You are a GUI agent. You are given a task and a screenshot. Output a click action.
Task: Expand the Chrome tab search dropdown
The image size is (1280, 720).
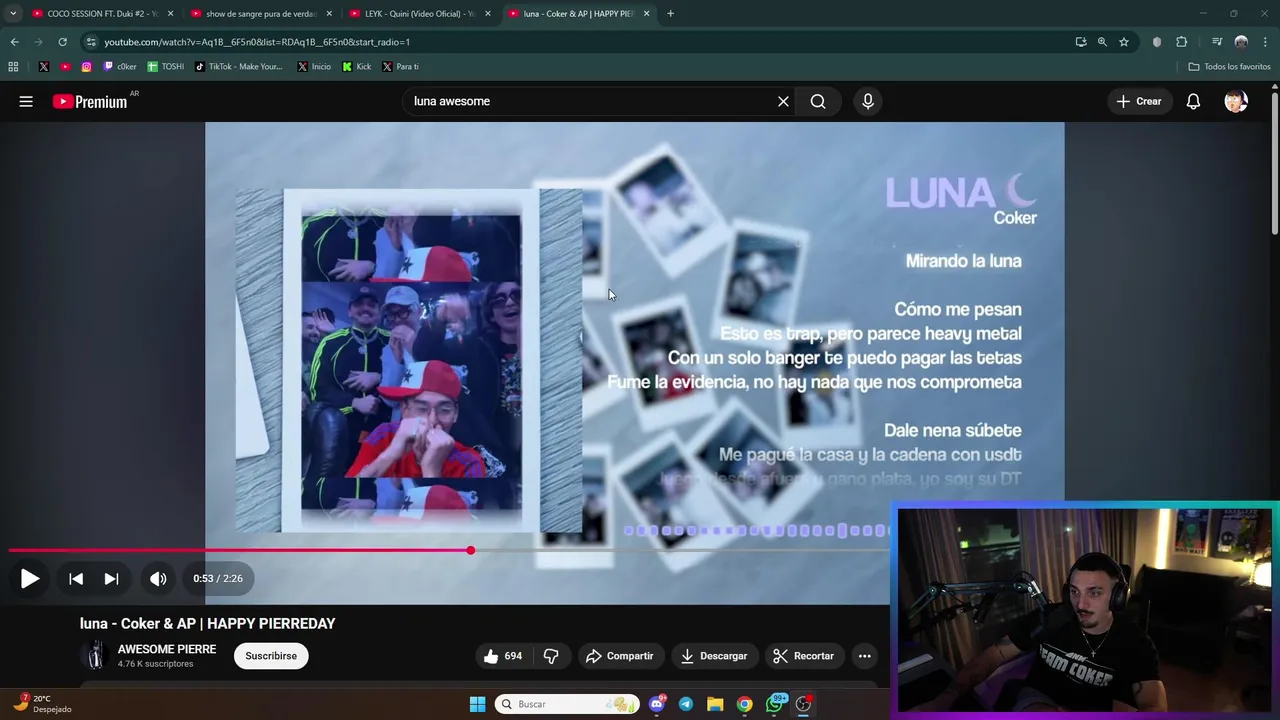click(x=12, y=14)
